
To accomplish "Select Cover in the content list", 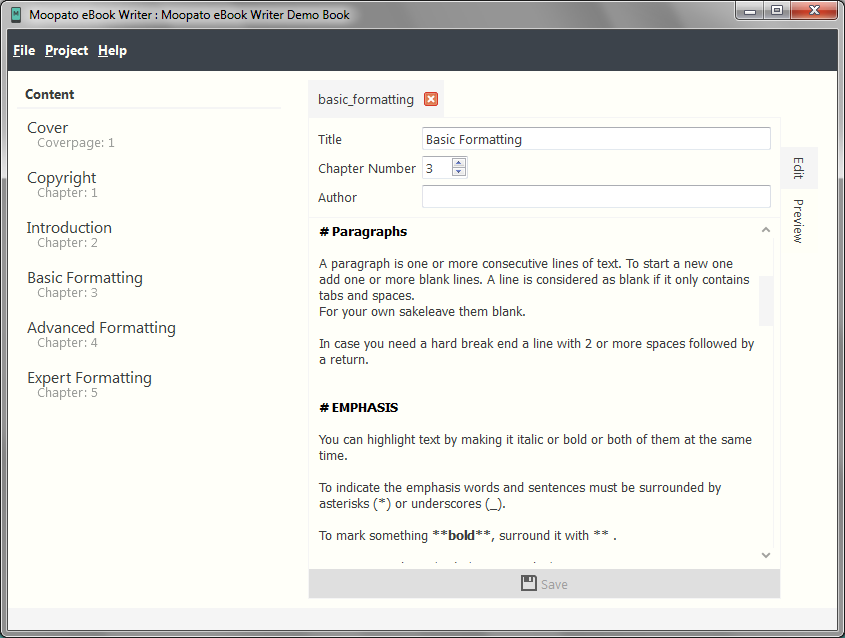I will click(x=48, y=128).
